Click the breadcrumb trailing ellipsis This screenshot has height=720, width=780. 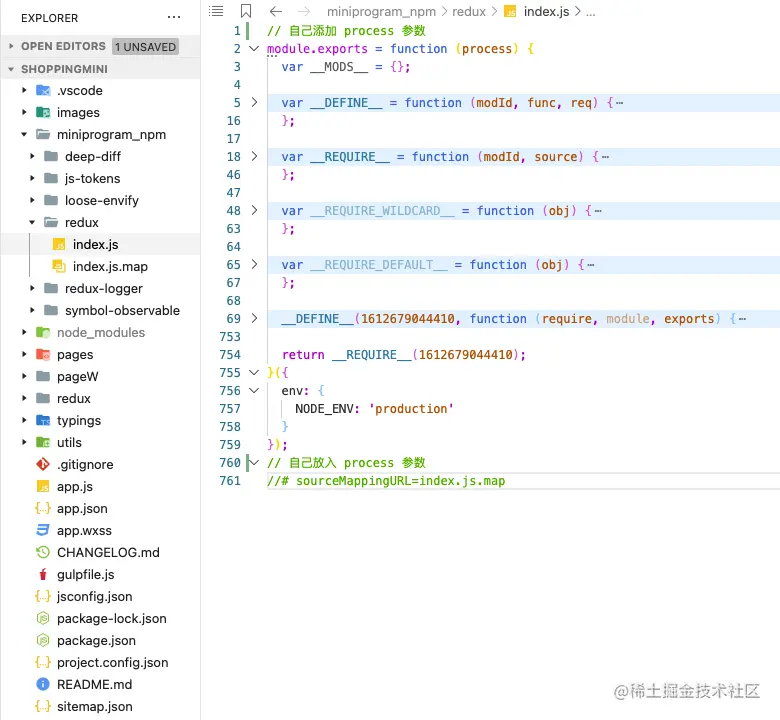pos(590,13)
